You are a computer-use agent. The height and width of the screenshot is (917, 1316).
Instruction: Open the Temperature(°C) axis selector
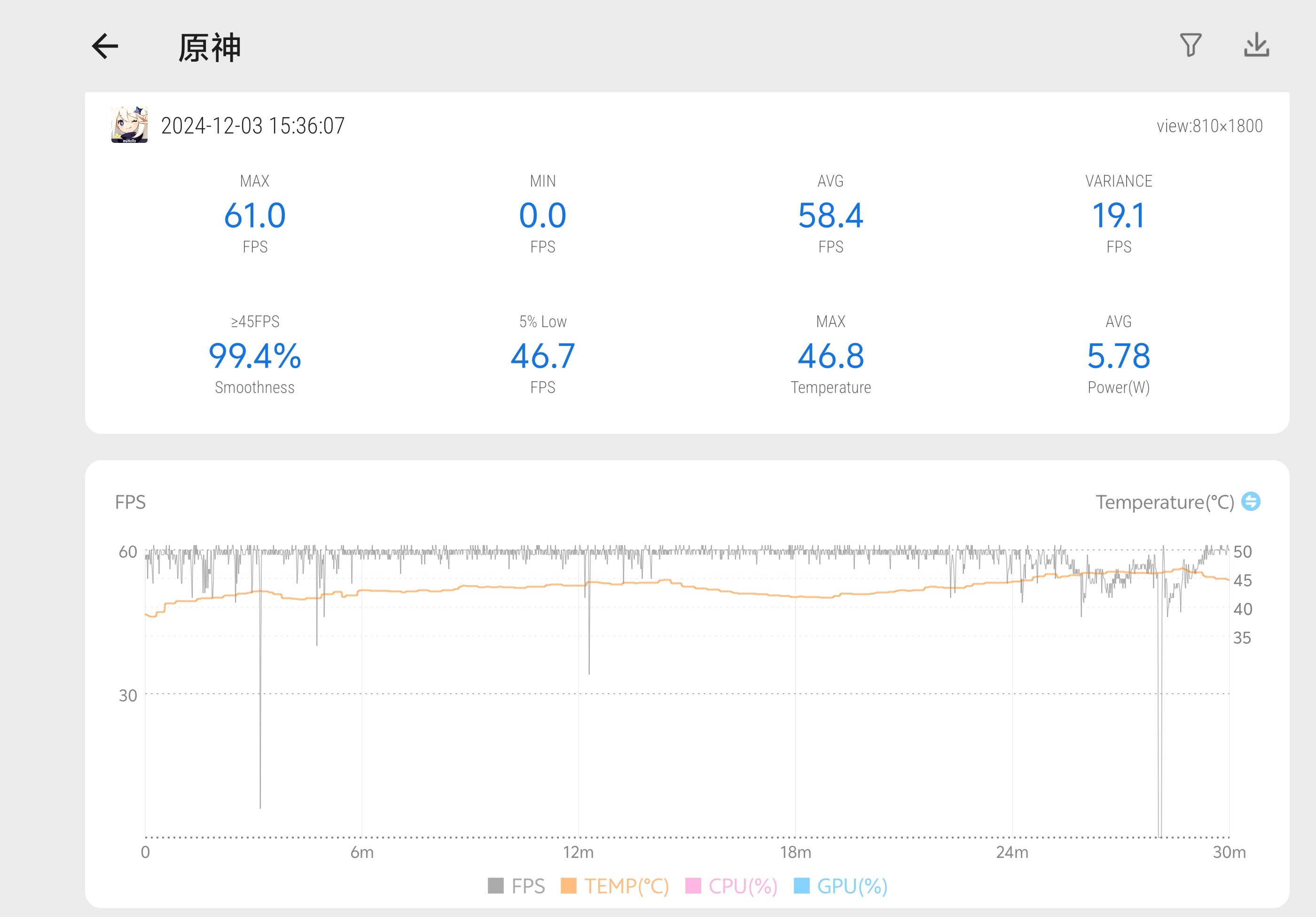1164,502
